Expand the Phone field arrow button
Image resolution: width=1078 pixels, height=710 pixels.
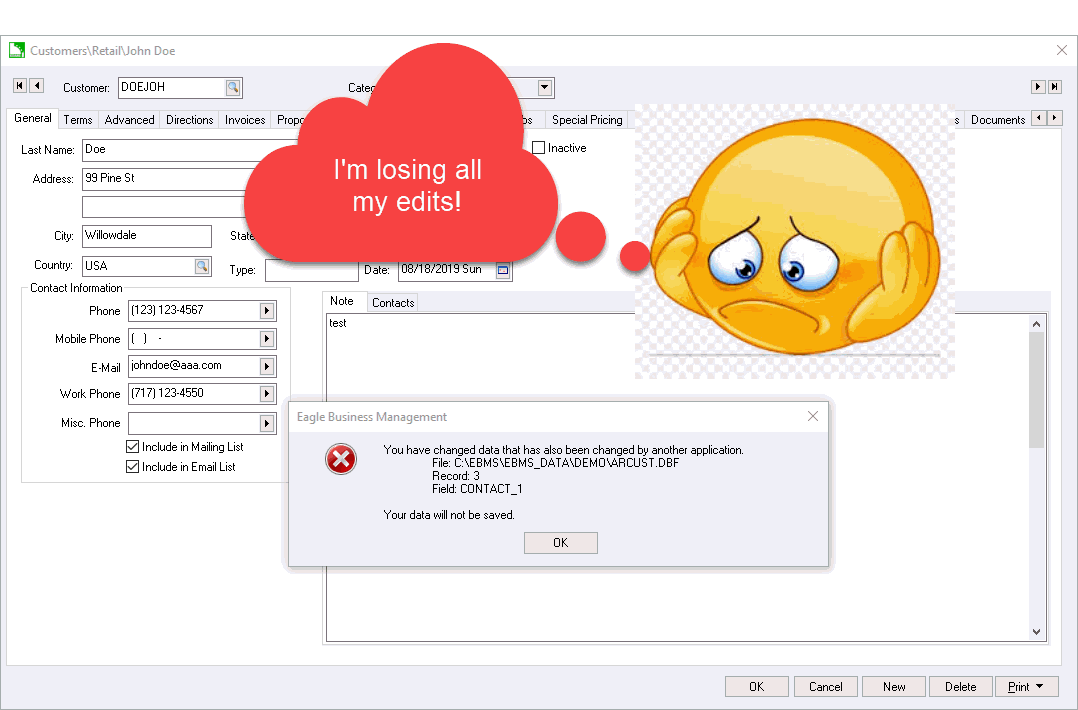[x=267, y=311]
